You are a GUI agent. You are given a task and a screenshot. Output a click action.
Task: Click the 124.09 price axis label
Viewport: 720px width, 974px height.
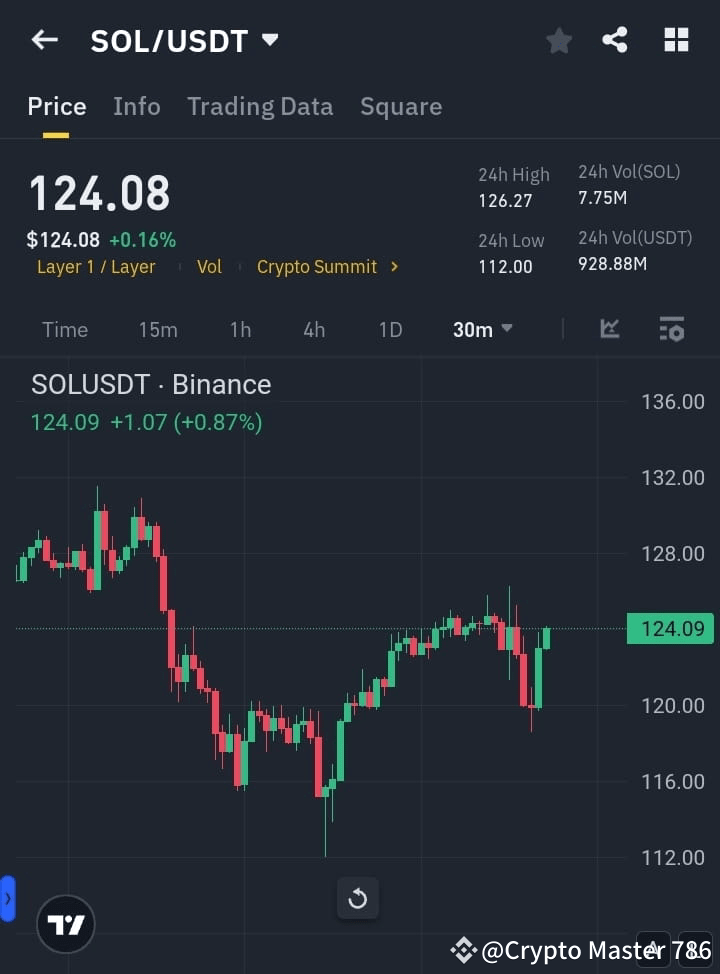click(x=670, y=628)
